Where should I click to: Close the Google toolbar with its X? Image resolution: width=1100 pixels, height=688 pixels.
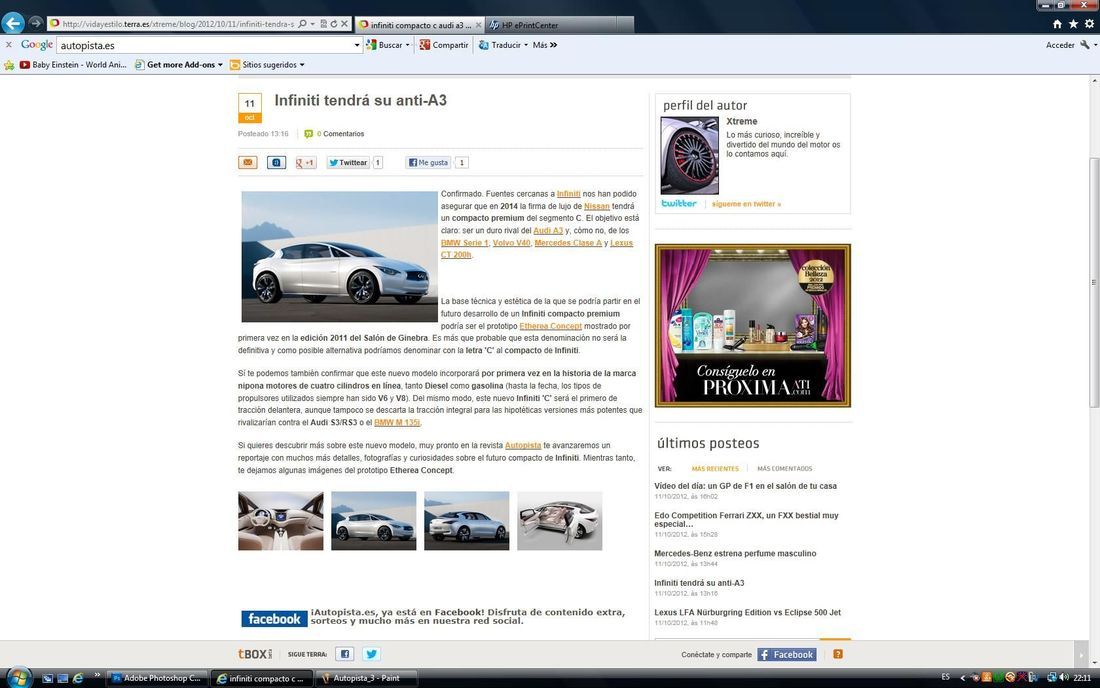8,44
